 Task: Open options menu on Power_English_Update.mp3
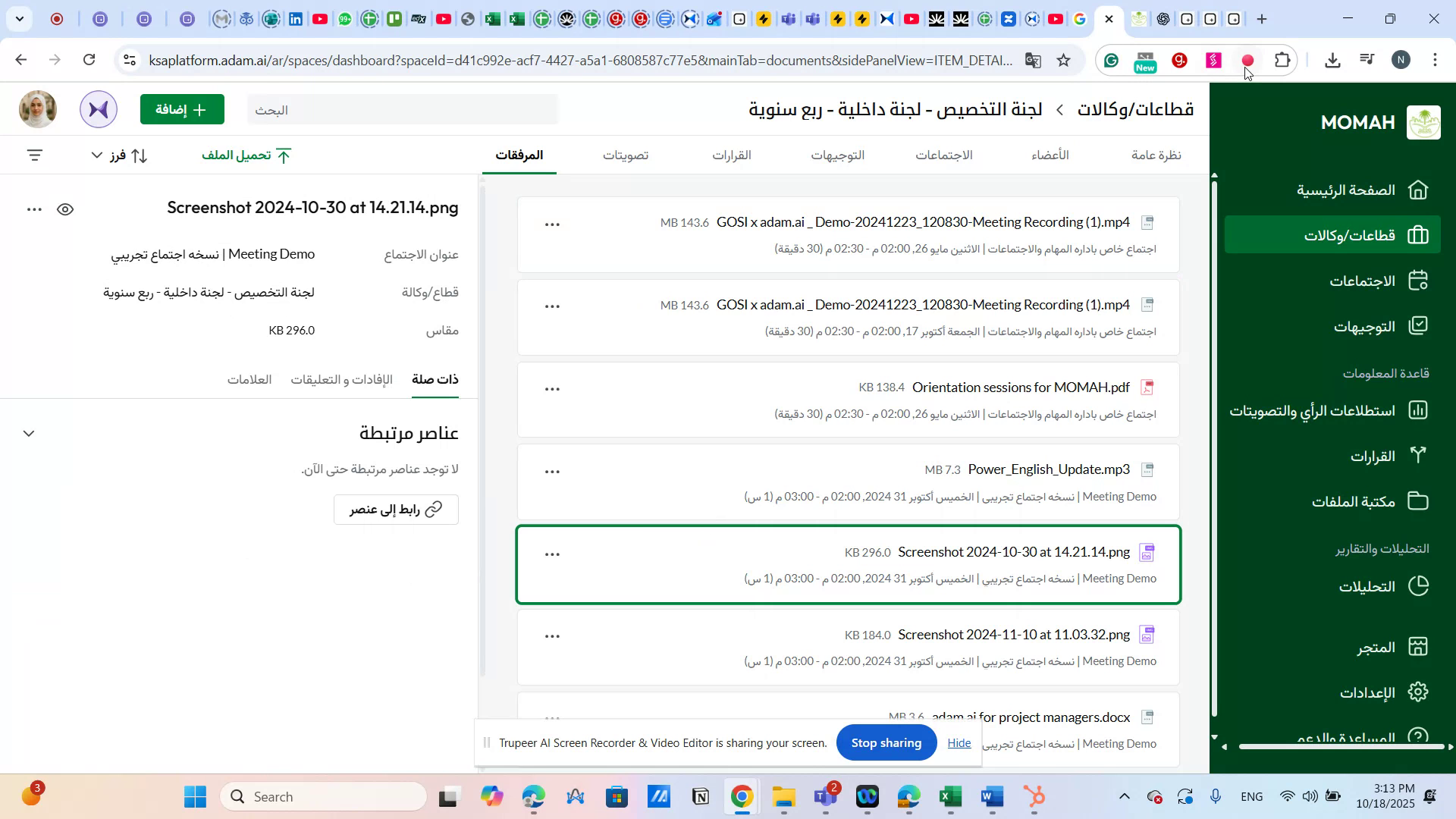pyautogui.click(x=551, y=470)
